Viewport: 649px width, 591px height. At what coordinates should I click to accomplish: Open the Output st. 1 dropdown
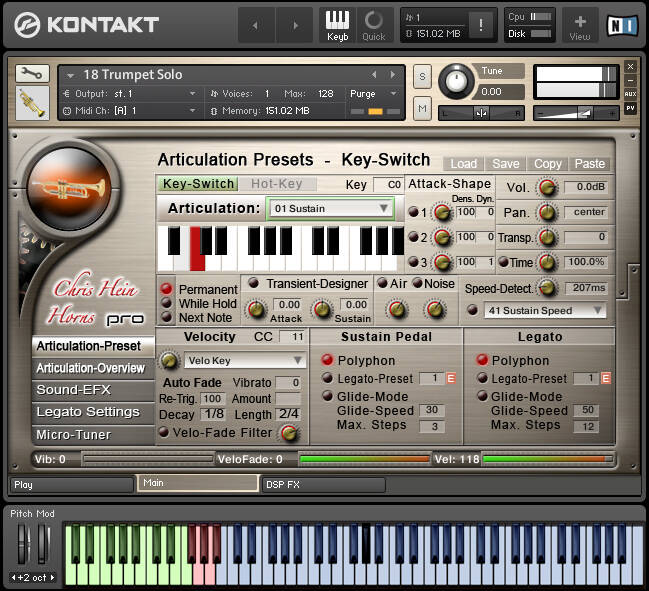tap(192, 94)
